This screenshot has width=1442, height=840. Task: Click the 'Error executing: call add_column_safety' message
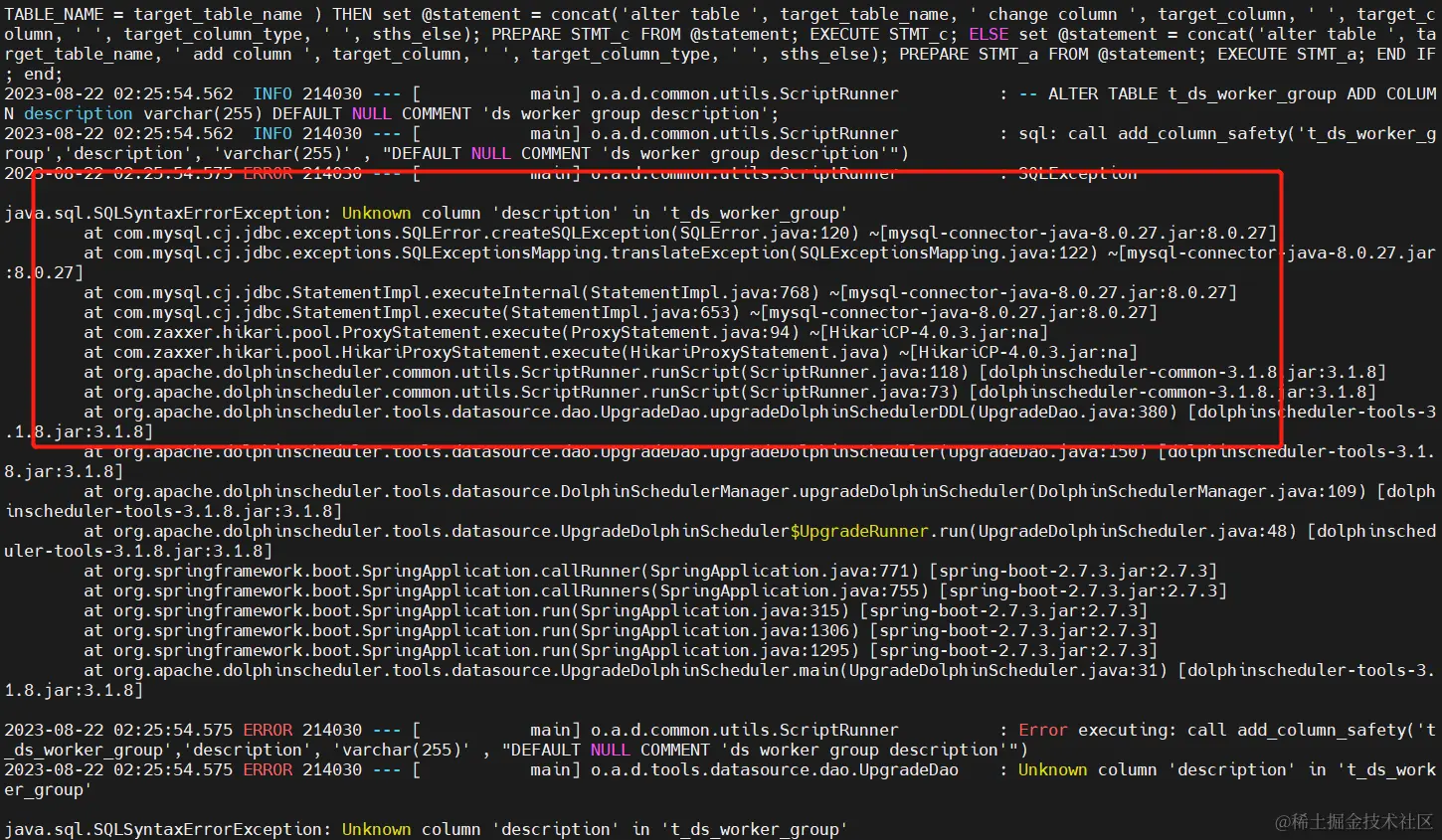click(x=1227, y=730)
